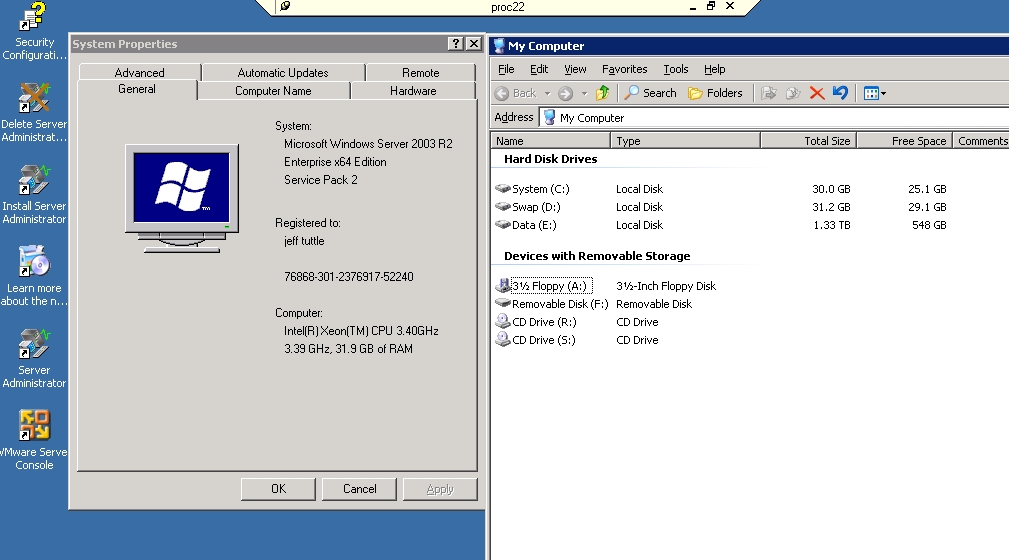Open the Favorites menu

pos(624,69)
